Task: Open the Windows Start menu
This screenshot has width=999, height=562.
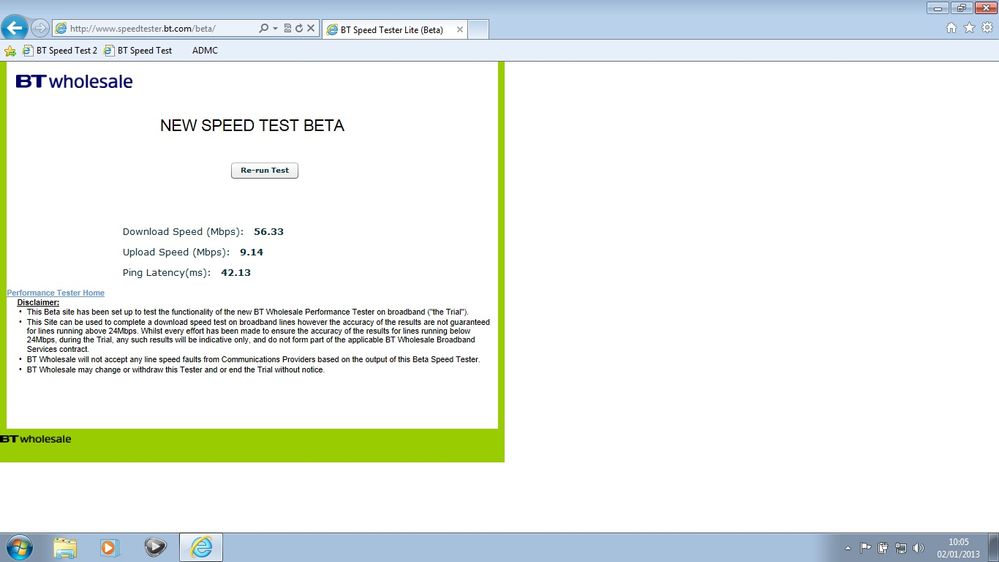Action: point(19,547)
